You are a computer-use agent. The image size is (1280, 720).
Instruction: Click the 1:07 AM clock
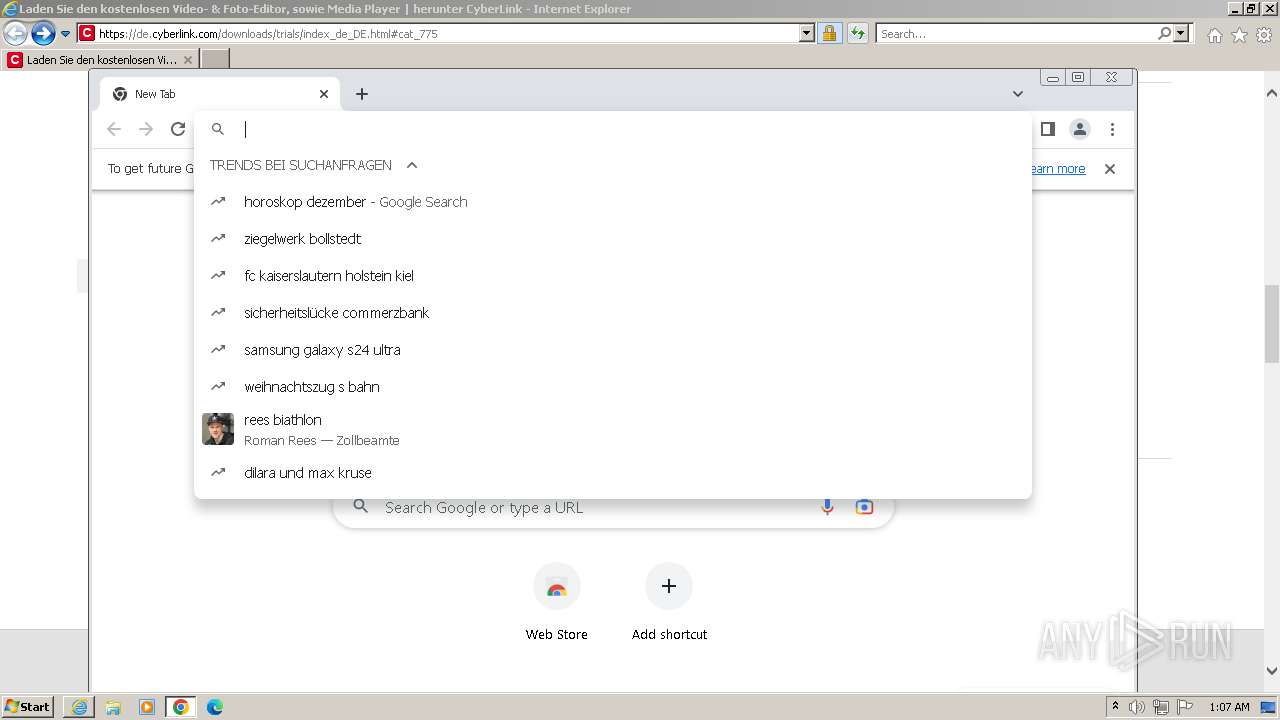coord(1229,707)
